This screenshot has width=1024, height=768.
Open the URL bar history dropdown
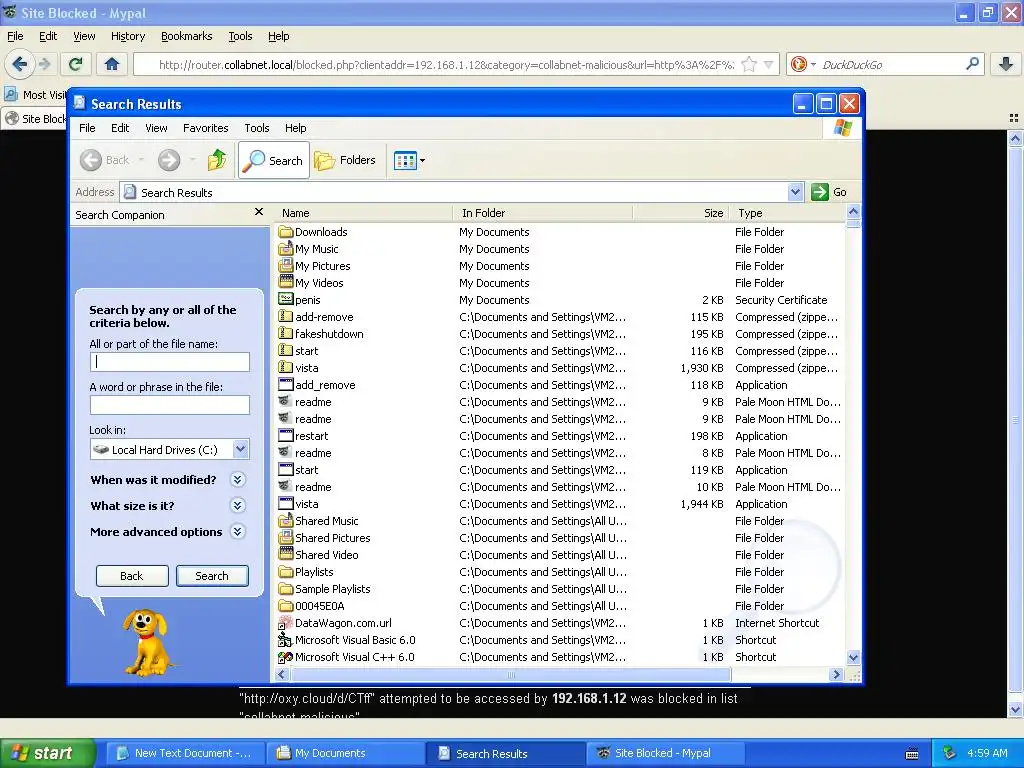point(769,64)
